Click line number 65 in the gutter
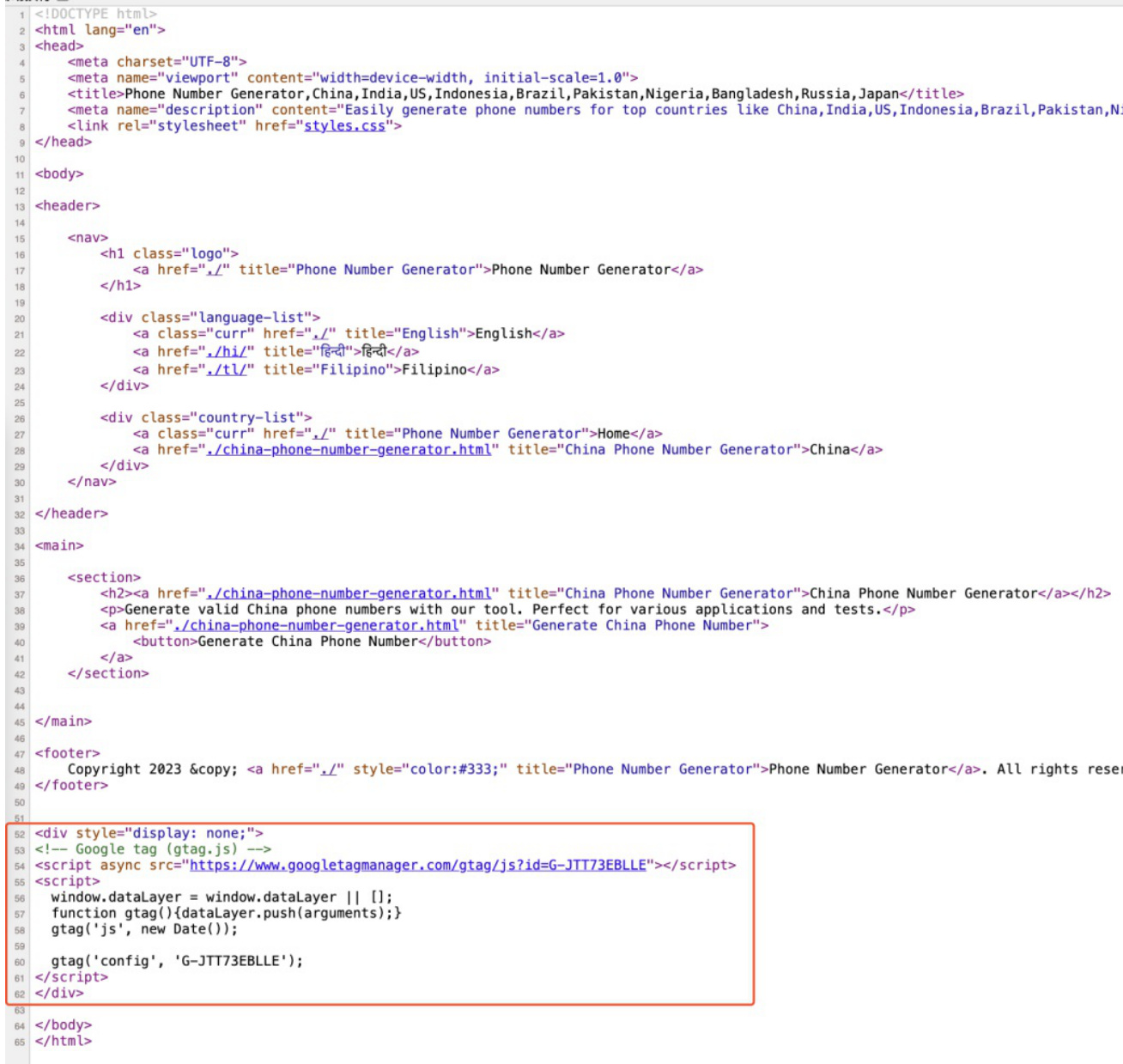The width and height of the screenshot is (1123, 1064). pos(19,1042)
